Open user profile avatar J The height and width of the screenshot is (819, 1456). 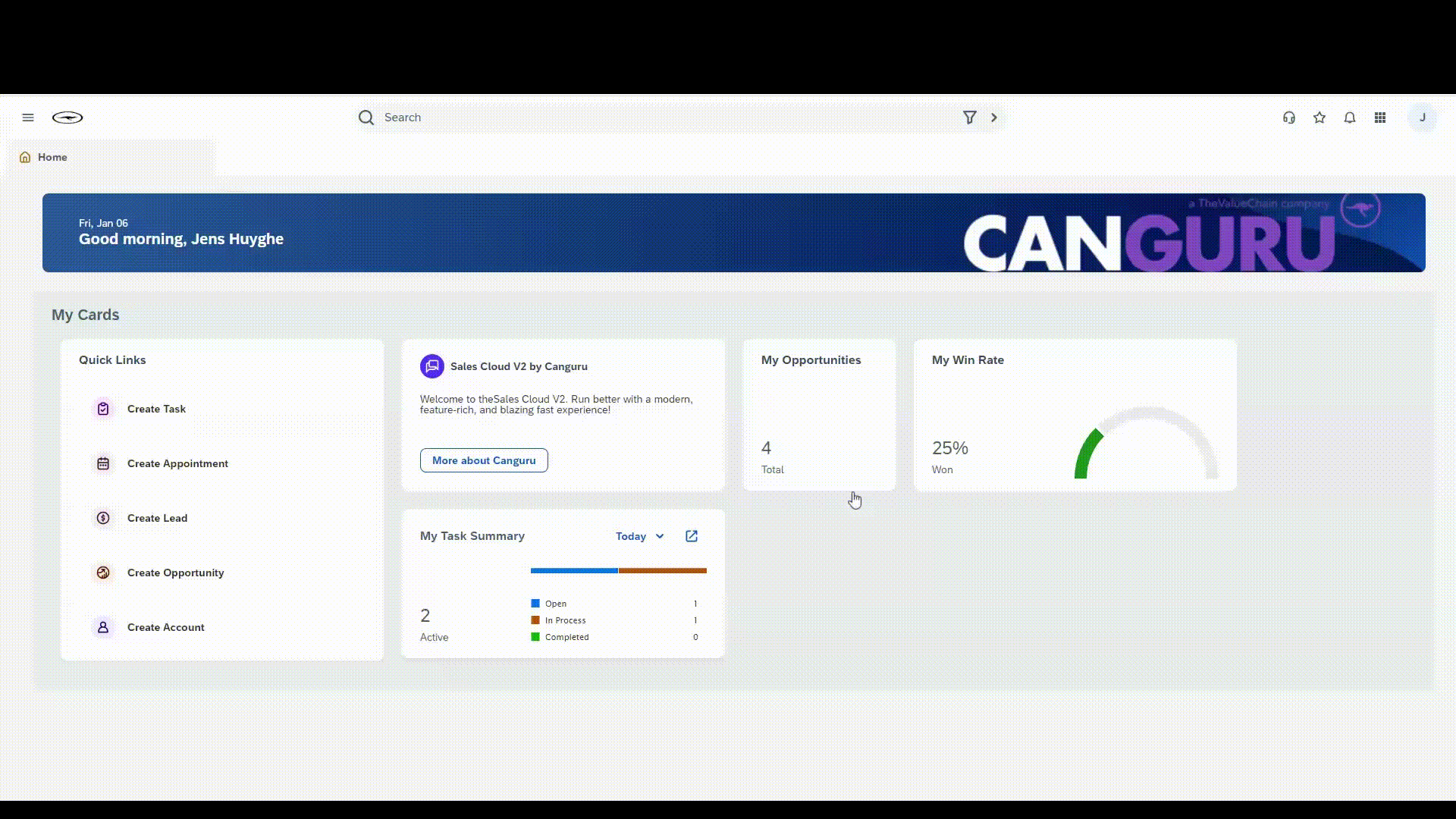point(1423,118)
